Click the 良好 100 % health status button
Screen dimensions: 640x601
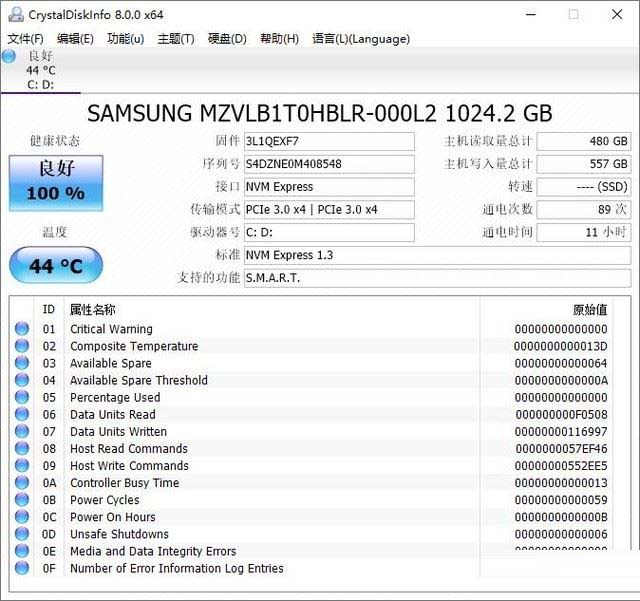click(56, 183)
